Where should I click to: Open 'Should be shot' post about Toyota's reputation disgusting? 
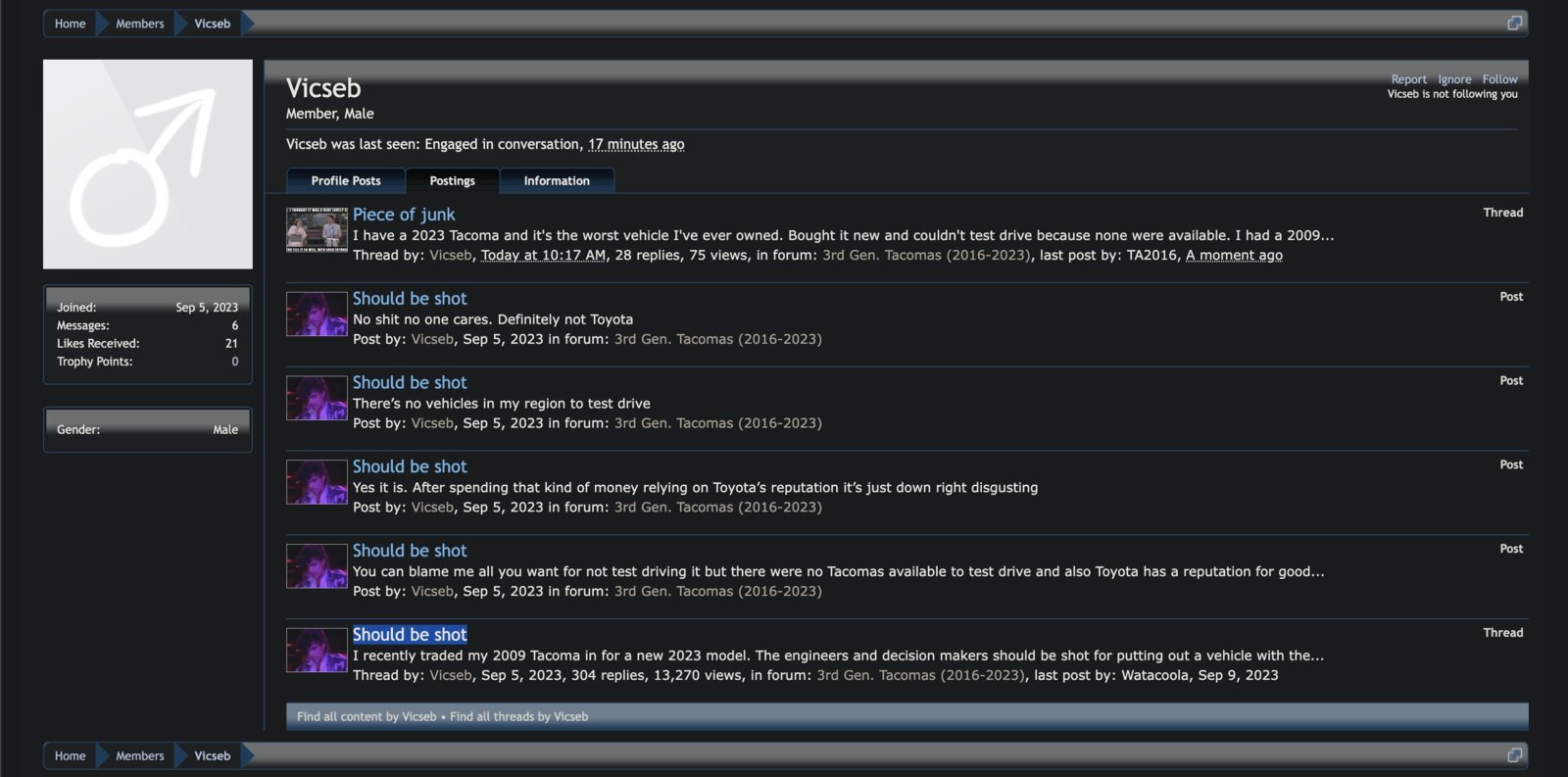click(410, 466)
